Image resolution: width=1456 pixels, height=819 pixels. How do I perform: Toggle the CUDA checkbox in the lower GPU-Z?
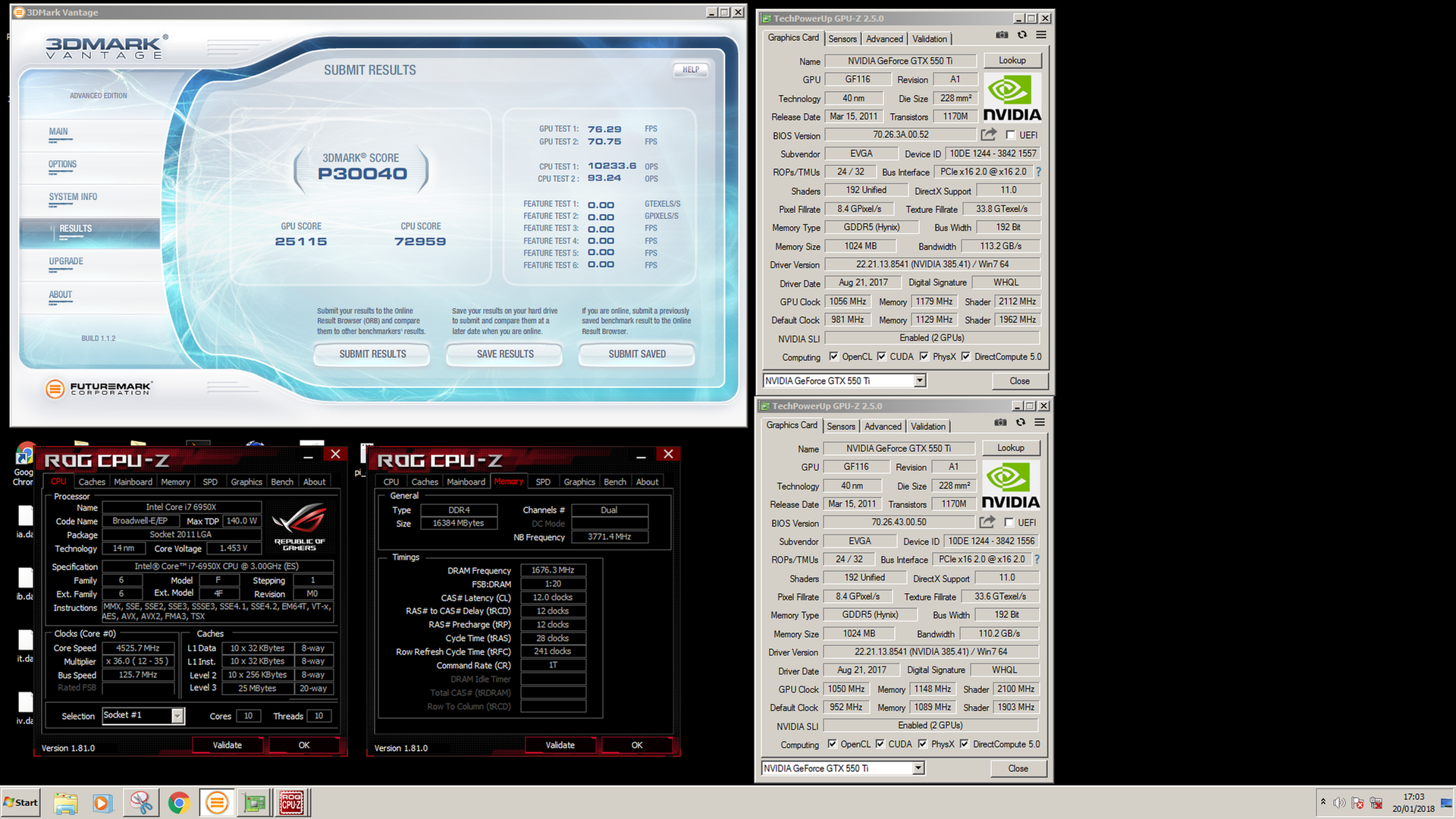pyautogui.click(x=880, y=744)
